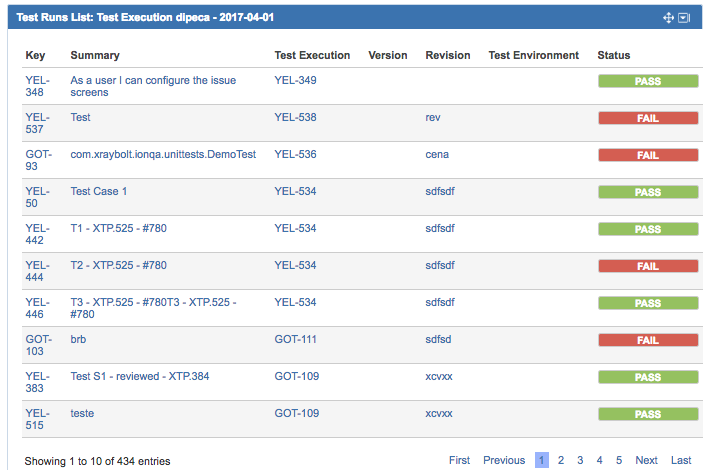Open issue key YEL-348

click(x=37, y=86)
